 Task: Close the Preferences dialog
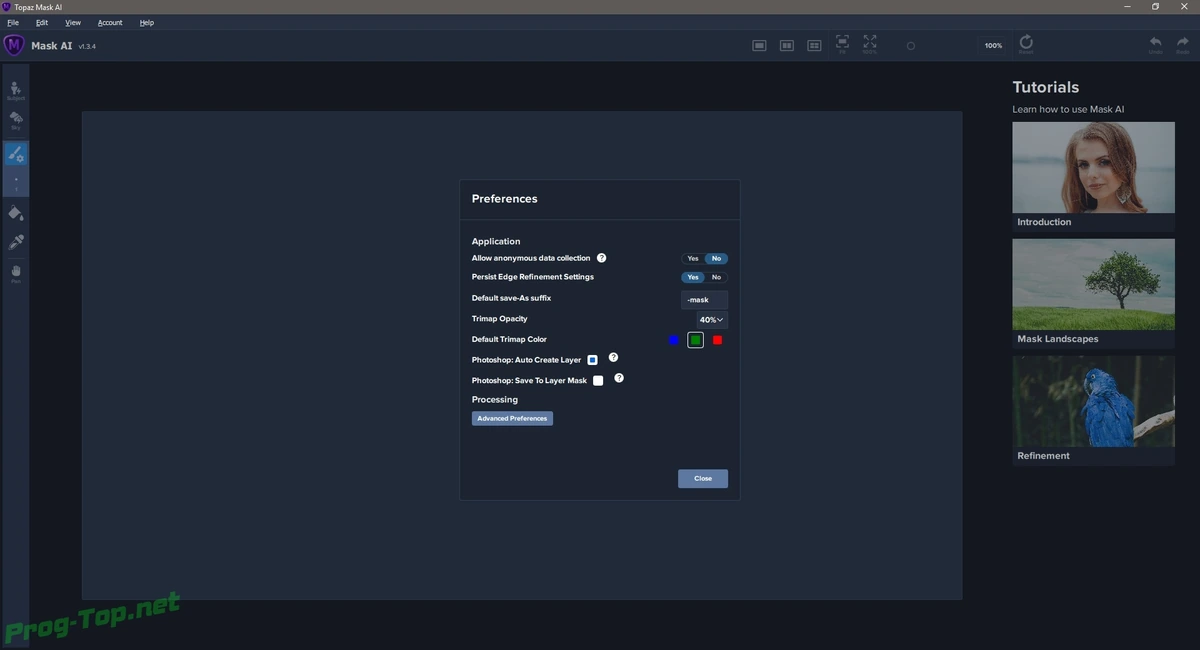coord(703,478)
